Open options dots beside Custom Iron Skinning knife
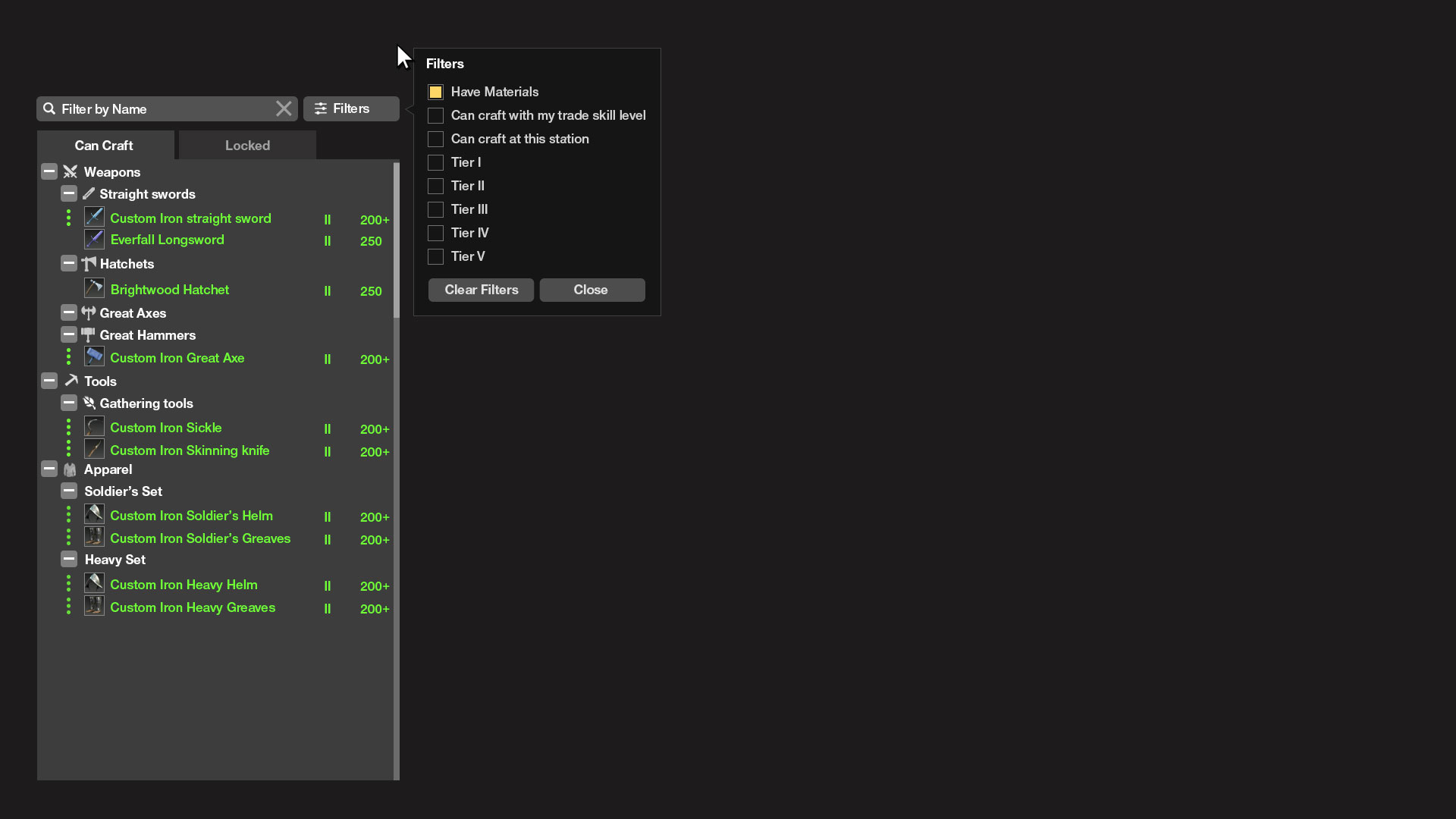 (68, 450)
